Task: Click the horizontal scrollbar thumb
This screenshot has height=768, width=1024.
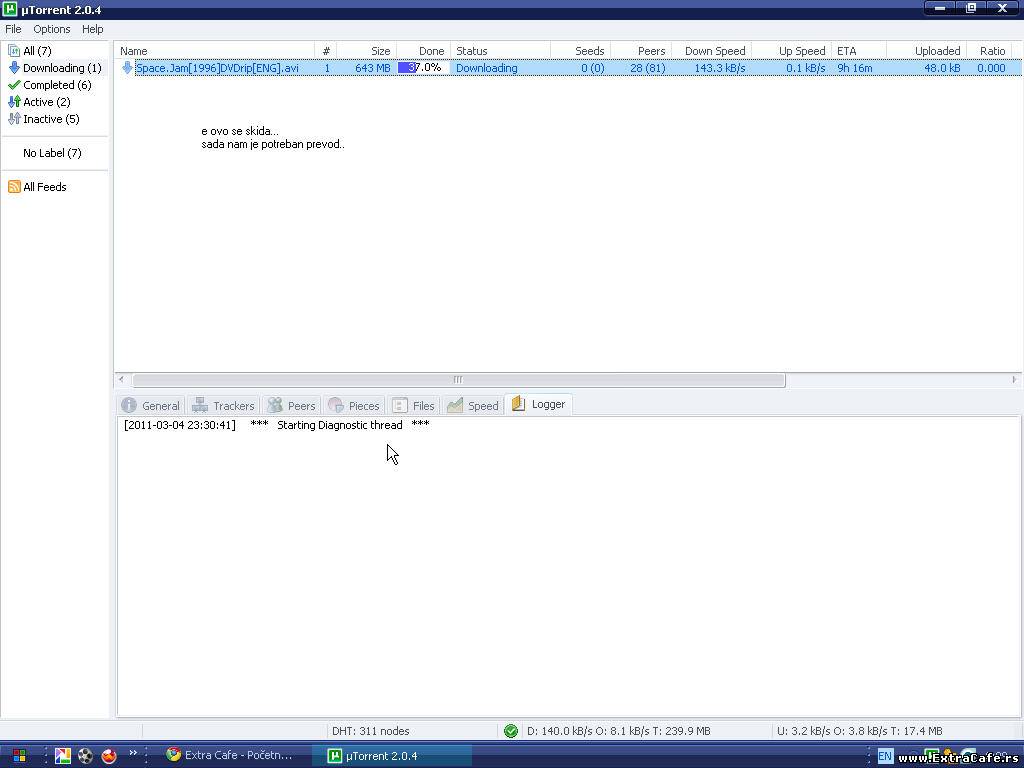Action: coord(458,379)
